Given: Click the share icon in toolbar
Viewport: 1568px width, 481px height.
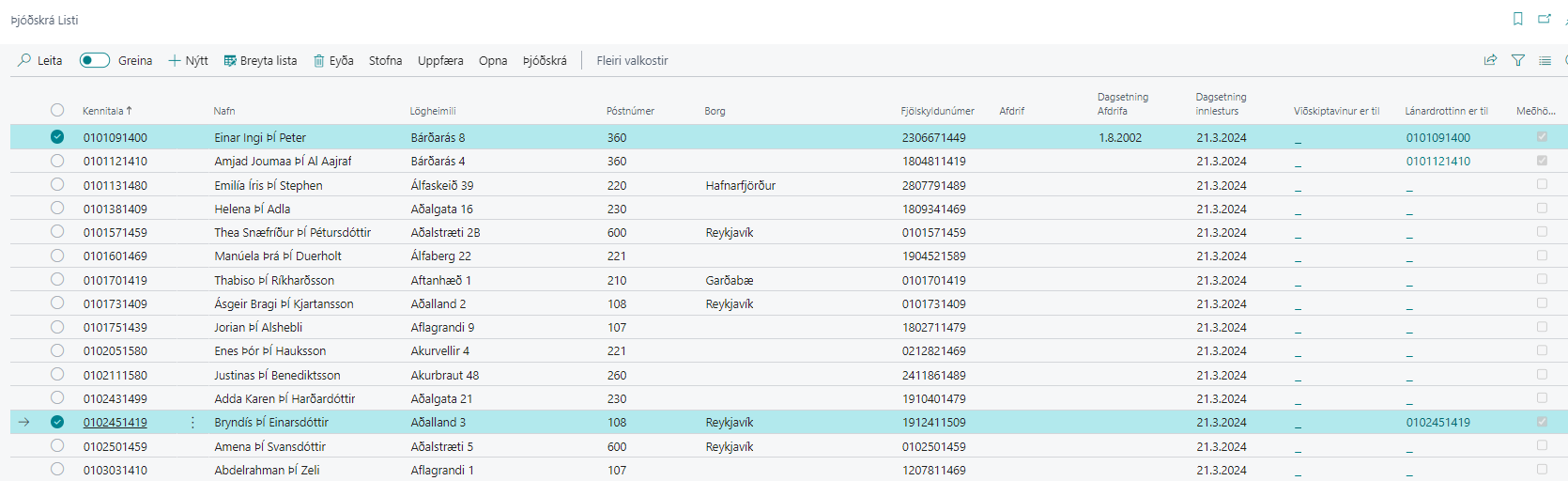Looking at the screenshot, I should tap(1490, 60).
